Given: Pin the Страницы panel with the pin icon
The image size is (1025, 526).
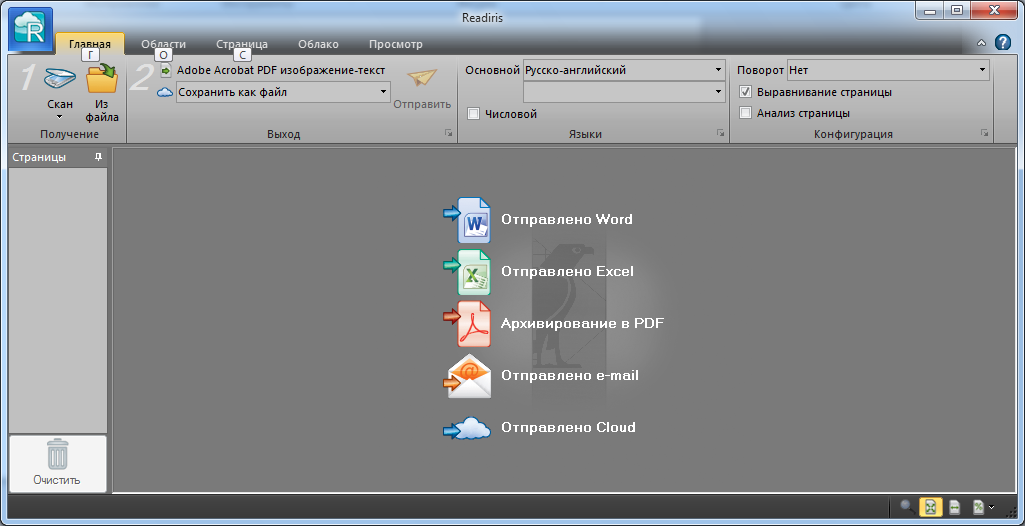Looking at the screenshot, I should pos(98,157).
